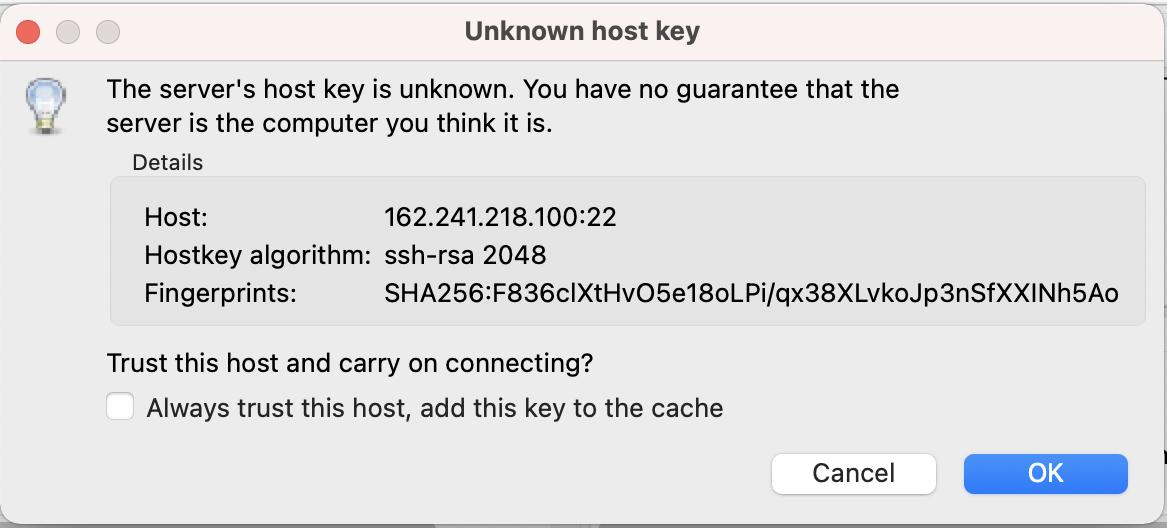Select the host address 162.241.218.100:22

pos(500,217)
